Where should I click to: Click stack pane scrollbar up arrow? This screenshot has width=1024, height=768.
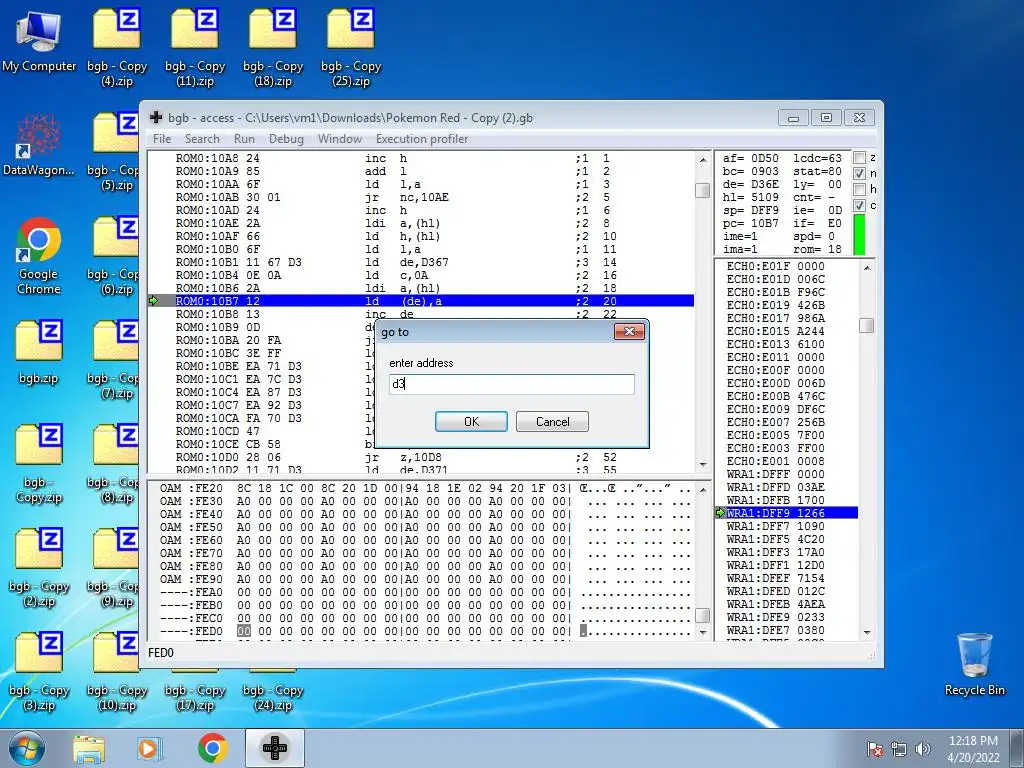(867, 268)
